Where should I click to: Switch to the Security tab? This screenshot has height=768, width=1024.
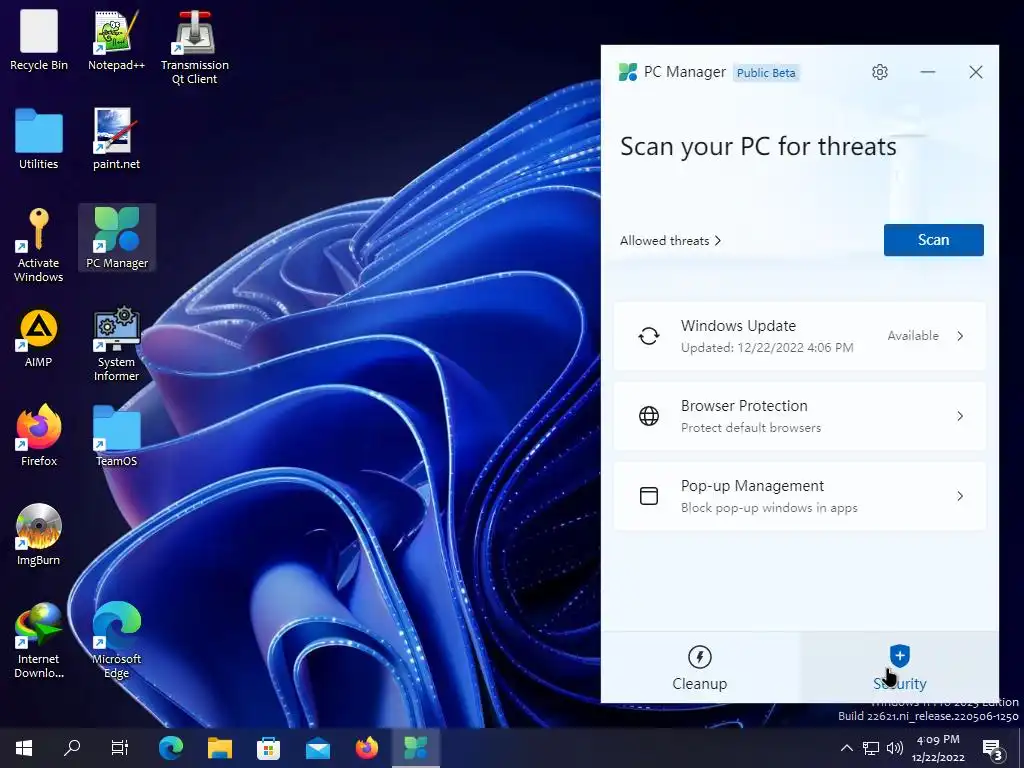[x=899, y=667]
